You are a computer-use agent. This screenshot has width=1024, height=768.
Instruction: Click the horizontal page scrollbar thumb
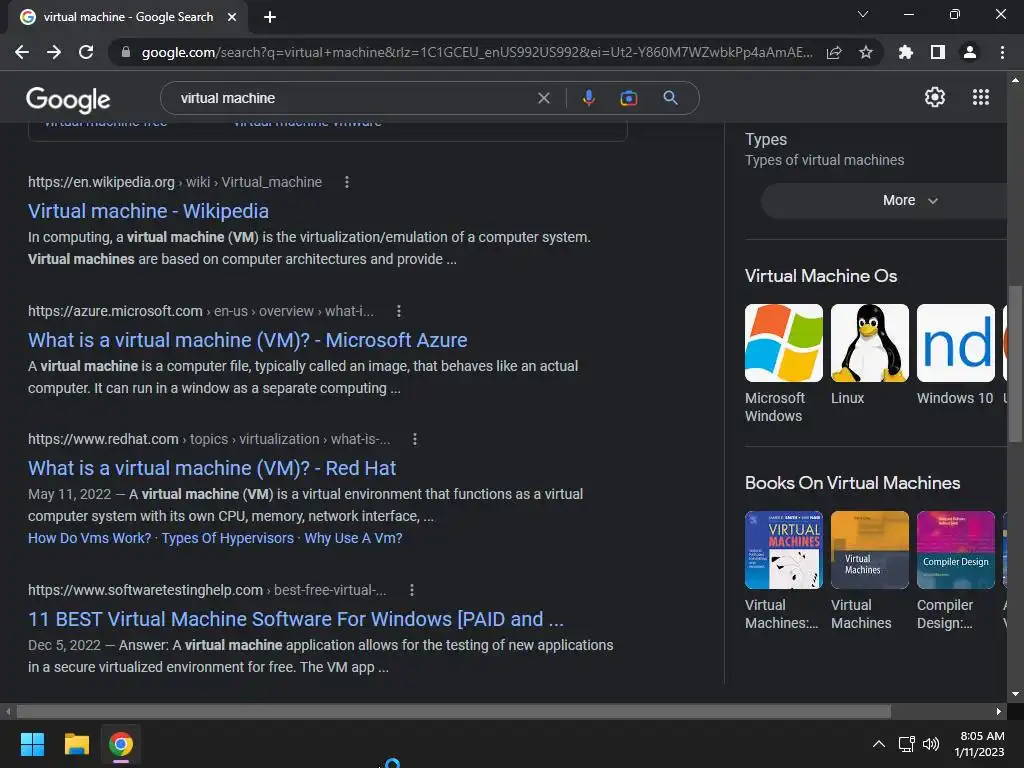pos(454,711)
